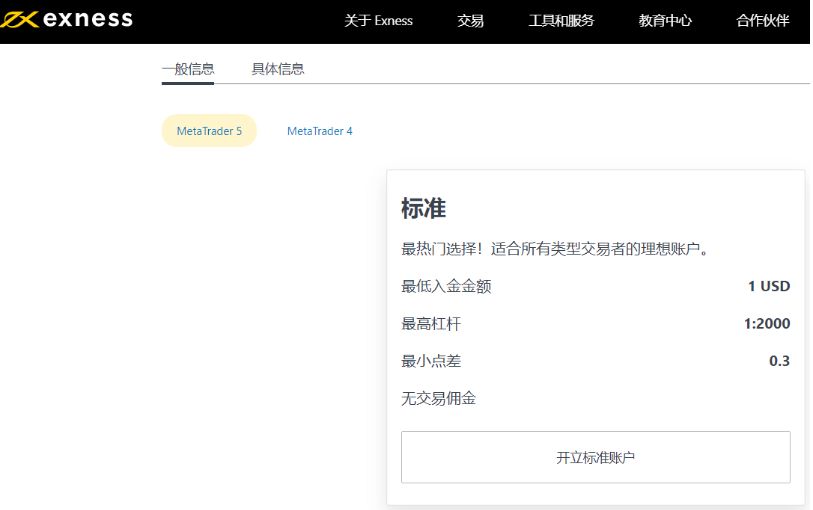Image resolution: width=813 pixels, height=510 pixels.
Task: Switch to the 一般信息 tab
Action: (x=188, y=69)
